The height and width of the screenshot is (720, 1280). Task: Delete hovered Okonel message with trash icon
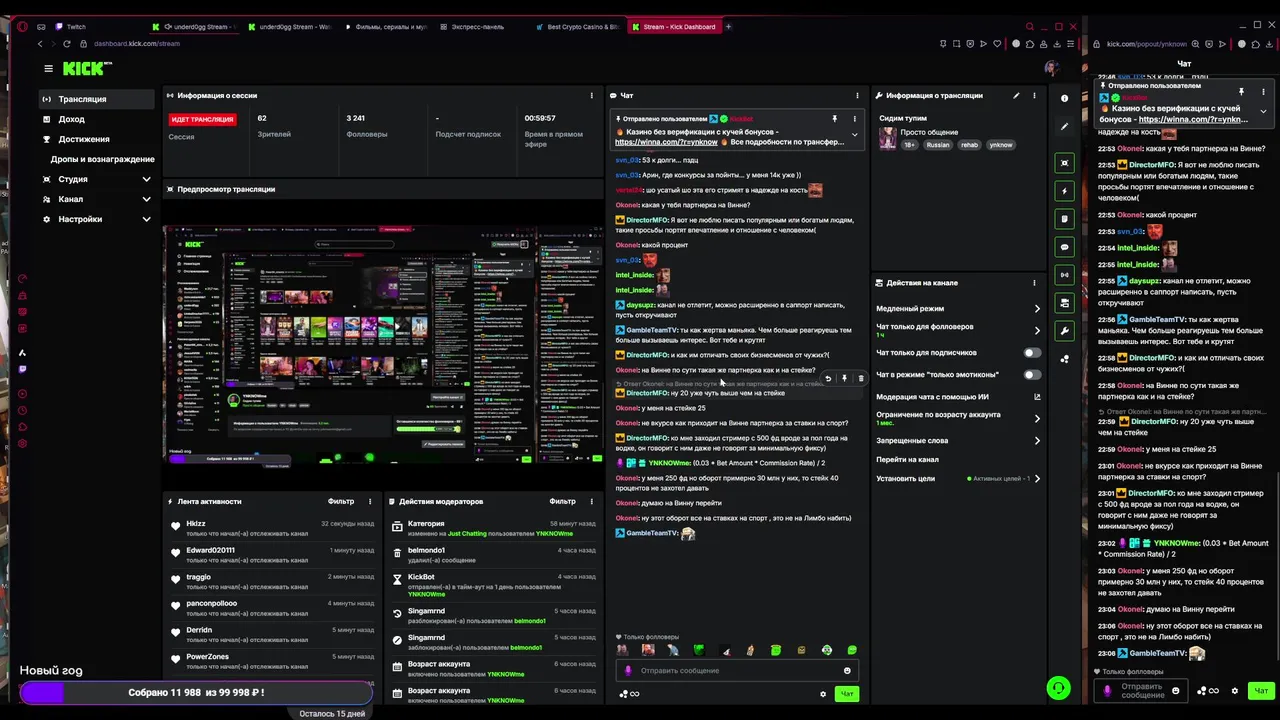[x=860, y=379]
